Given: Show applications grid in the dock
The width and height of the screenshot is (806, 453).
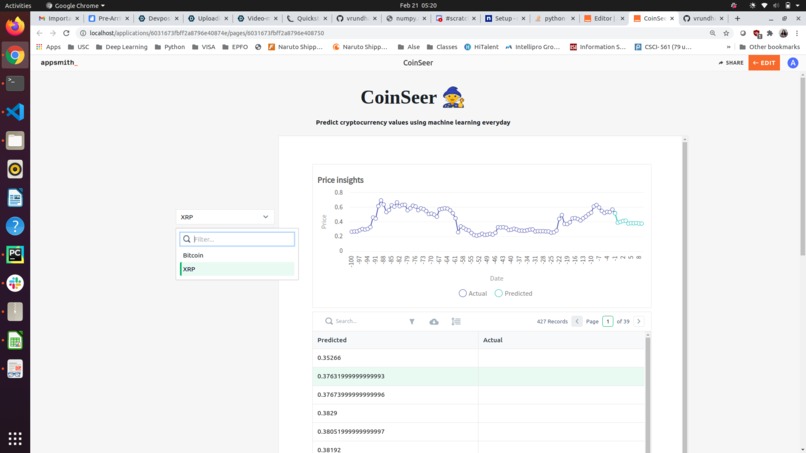Looking at the screenshot, I should (15, 438).
